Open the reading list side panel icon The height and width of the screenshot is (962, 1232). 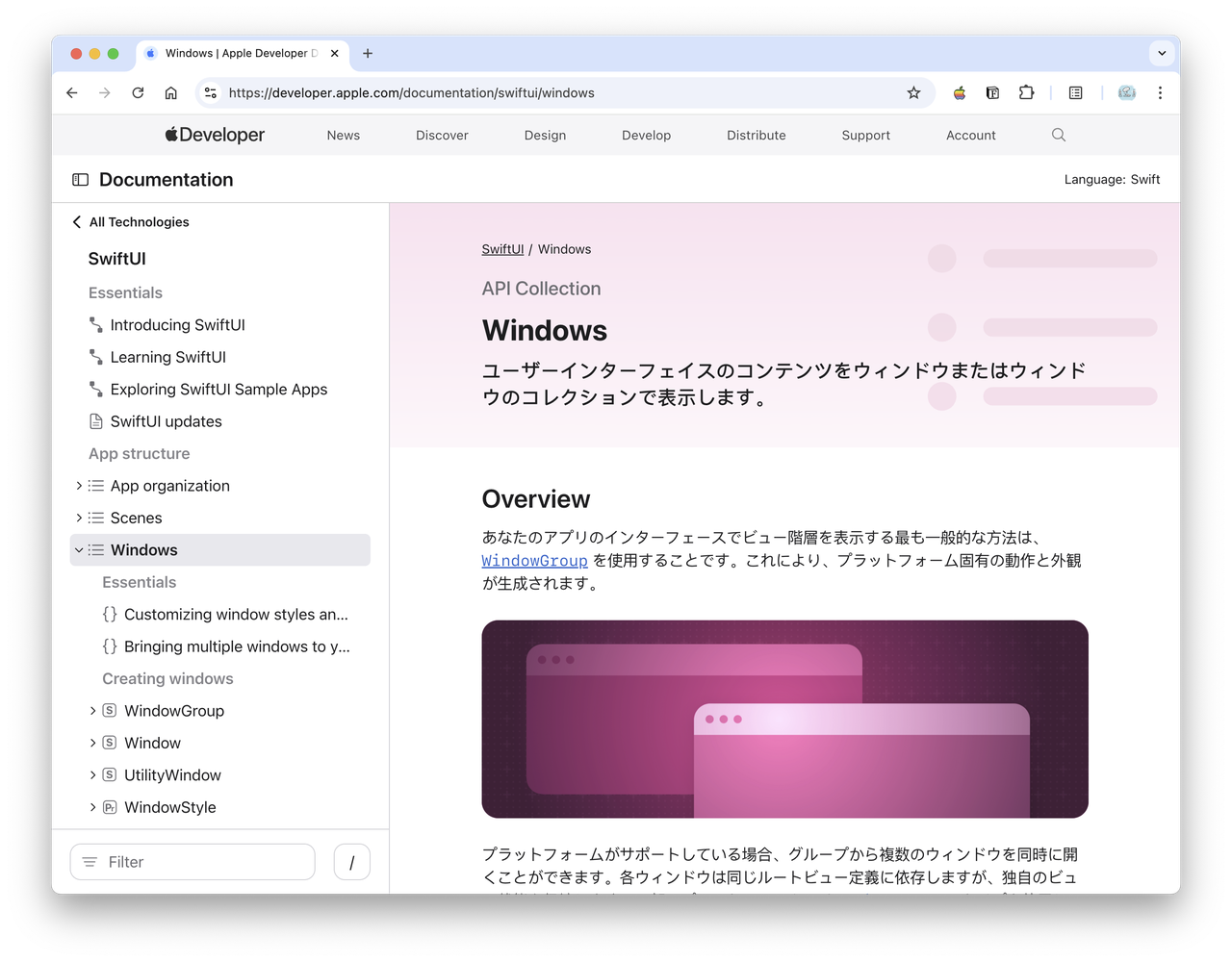[1076, 93]
